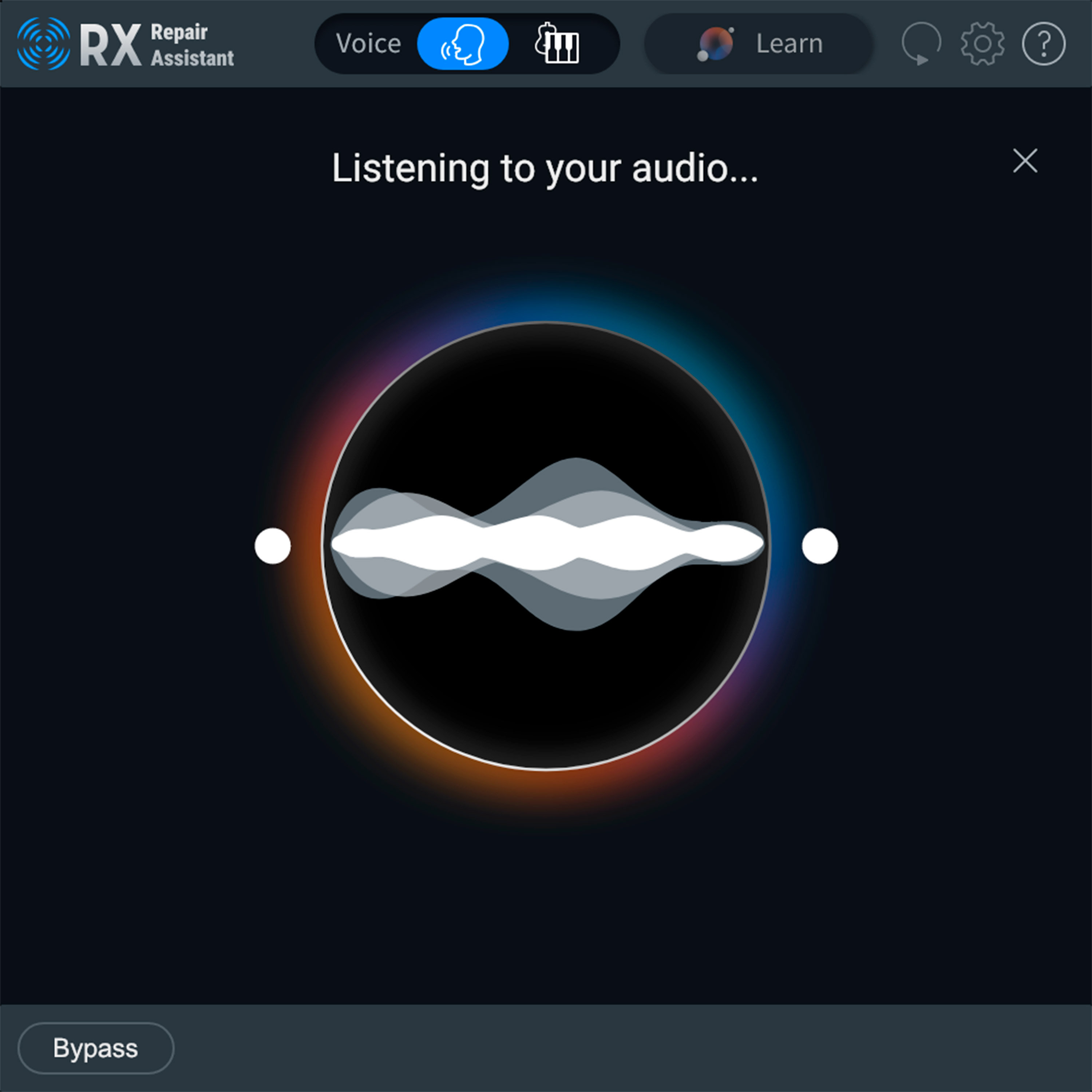1092x1092 pixels.
Task: Select the voice head icon mode
Action: click(x=462, y=44)
